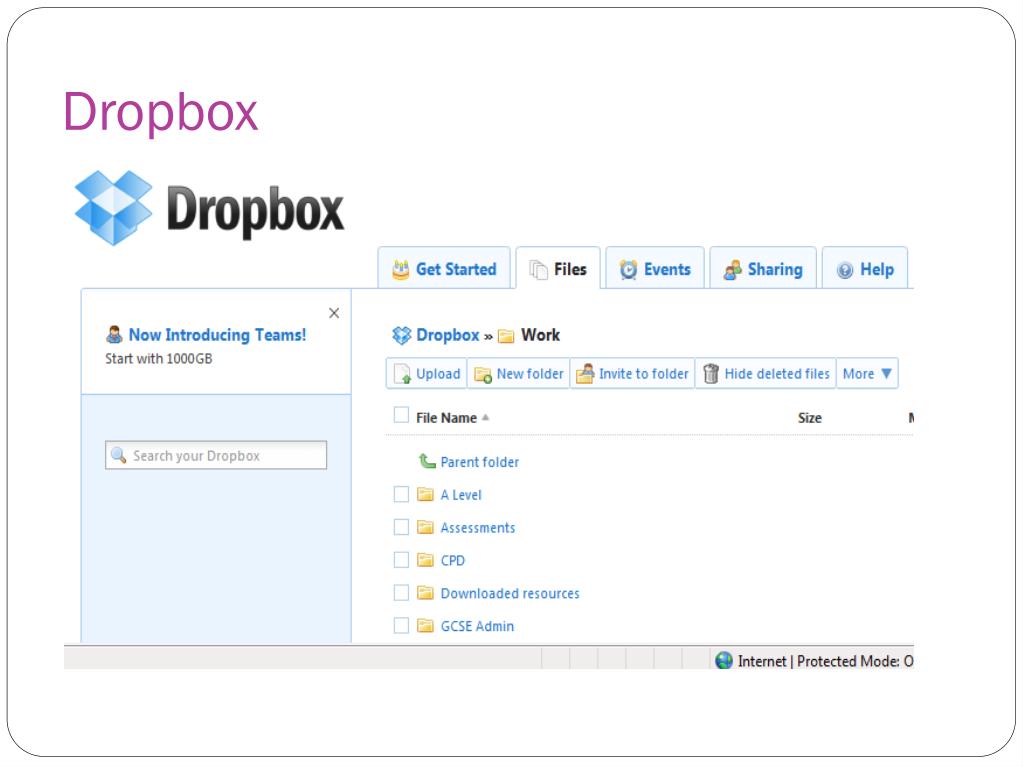The height and width of the screenshot is (767, 1023).
Task: Dismiss the Teams promo with the X
Action: (x=334, y=313)
